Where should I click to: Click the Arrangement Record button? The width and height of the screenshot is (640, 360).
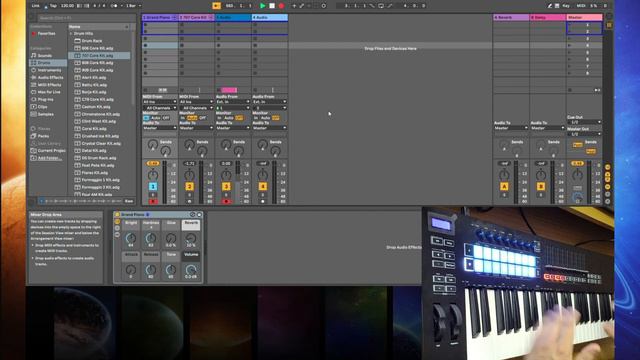coord(281,6)
